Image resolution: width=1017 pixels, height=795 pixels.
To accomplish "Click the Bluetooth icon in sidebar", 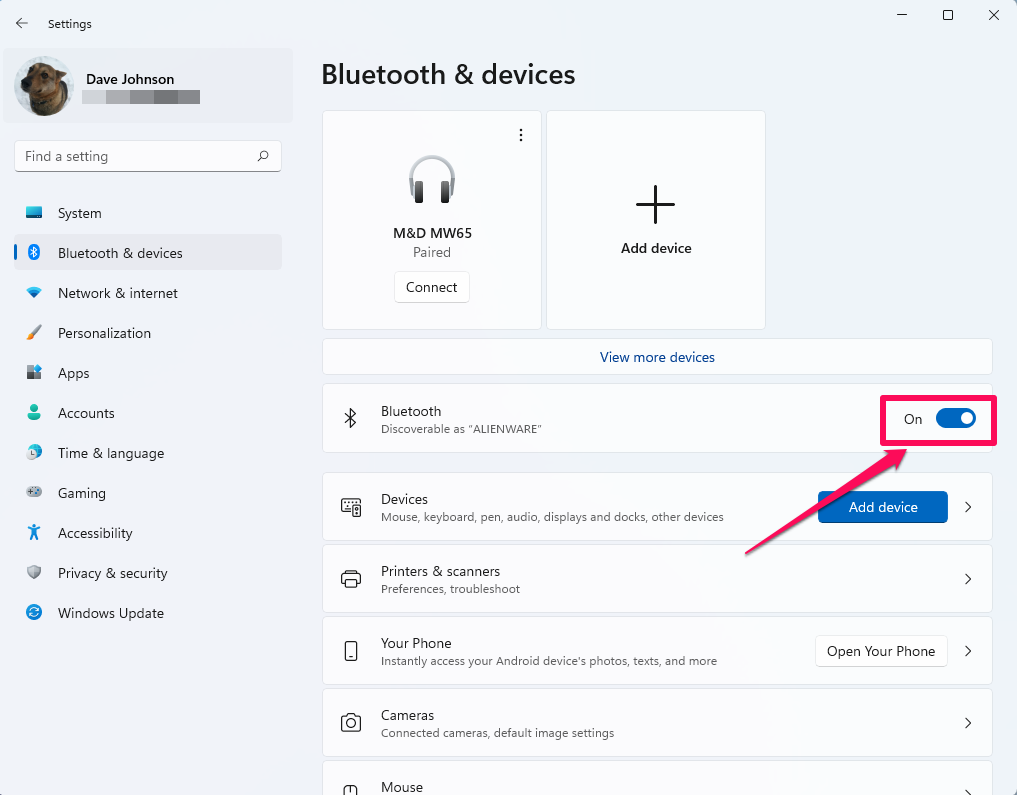I will click(34, 252).
